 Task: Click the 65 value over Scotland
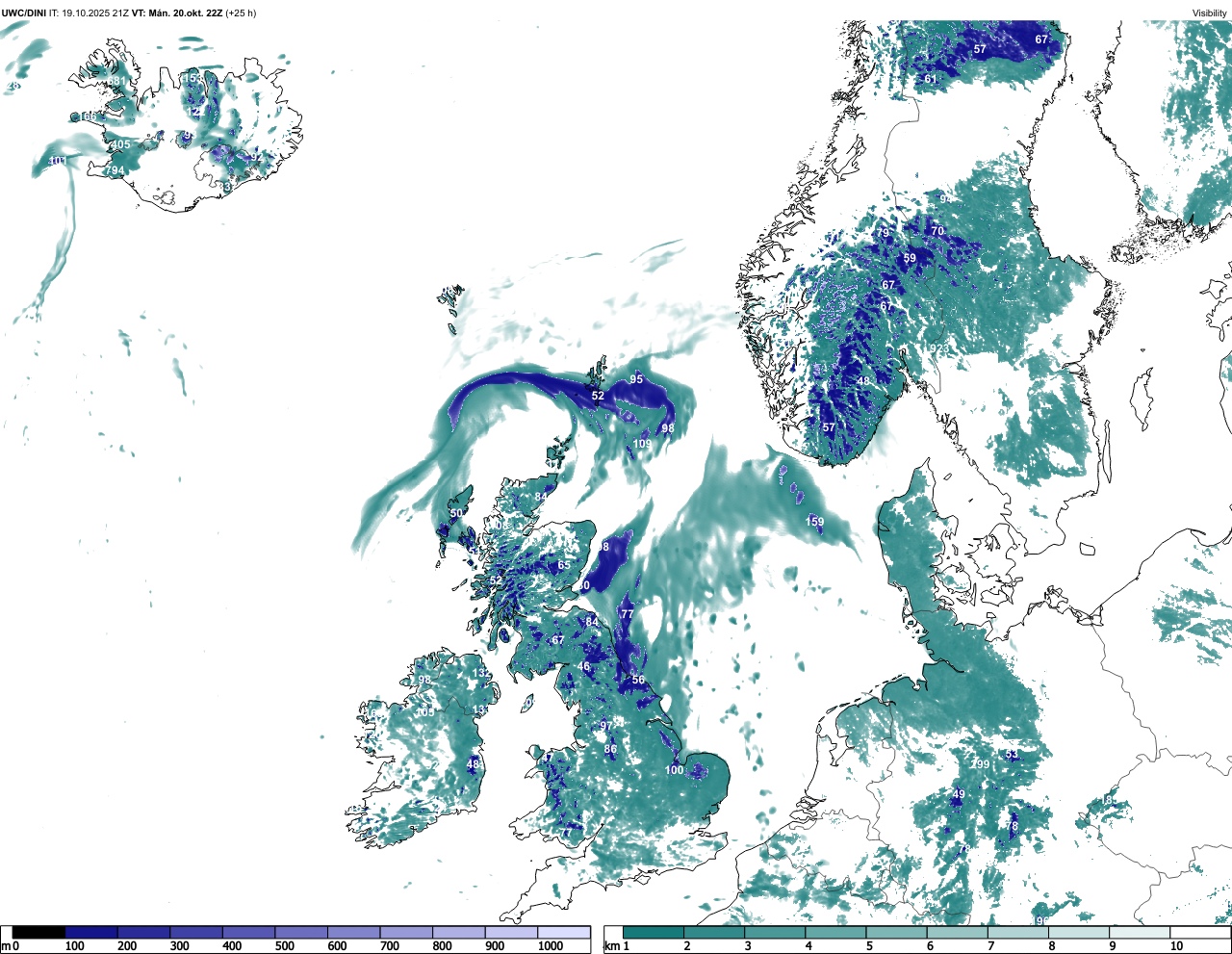(x=563, y=565)
